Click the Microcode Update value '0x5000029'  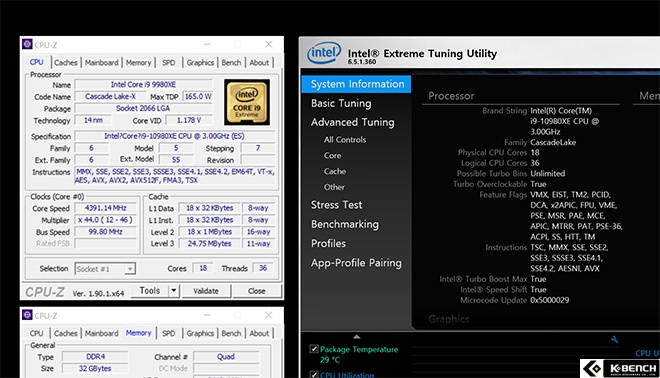tap(550, 300)
